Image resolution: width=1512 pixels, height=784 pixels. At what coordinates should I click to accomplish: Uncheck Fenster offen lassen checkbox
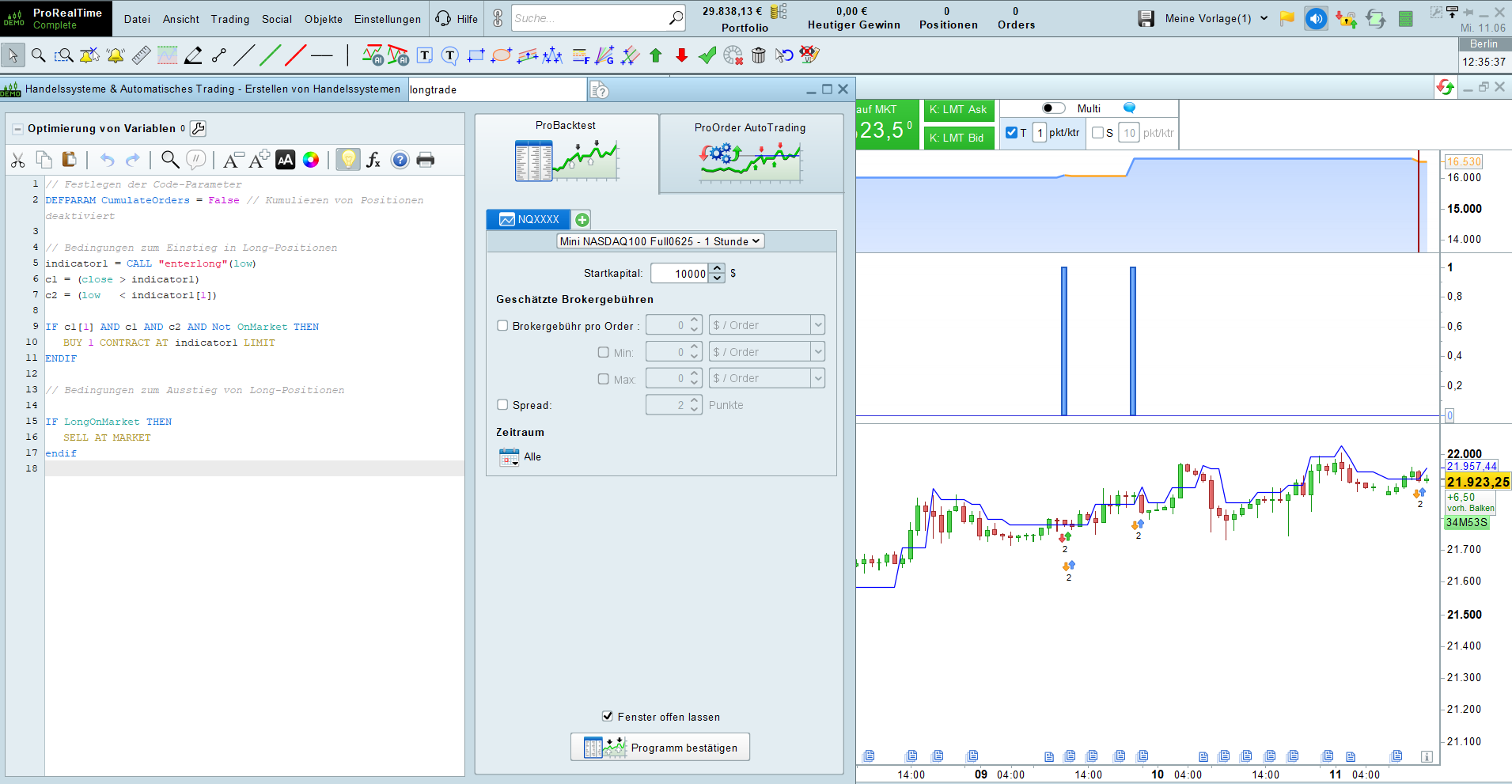608,716
